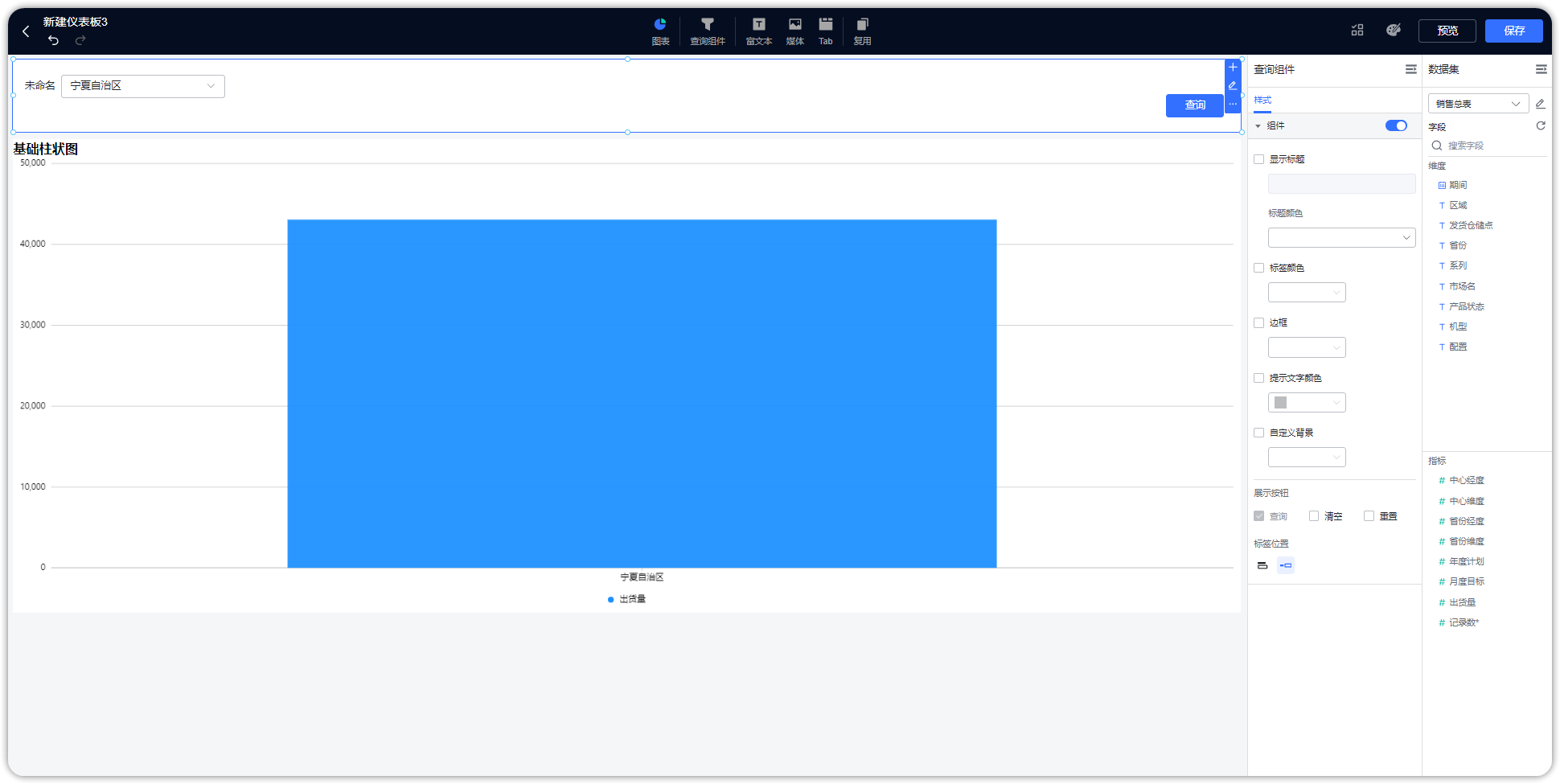Select the 记录数* measure
This screenshot has height=784, width=1560.
1464,622
